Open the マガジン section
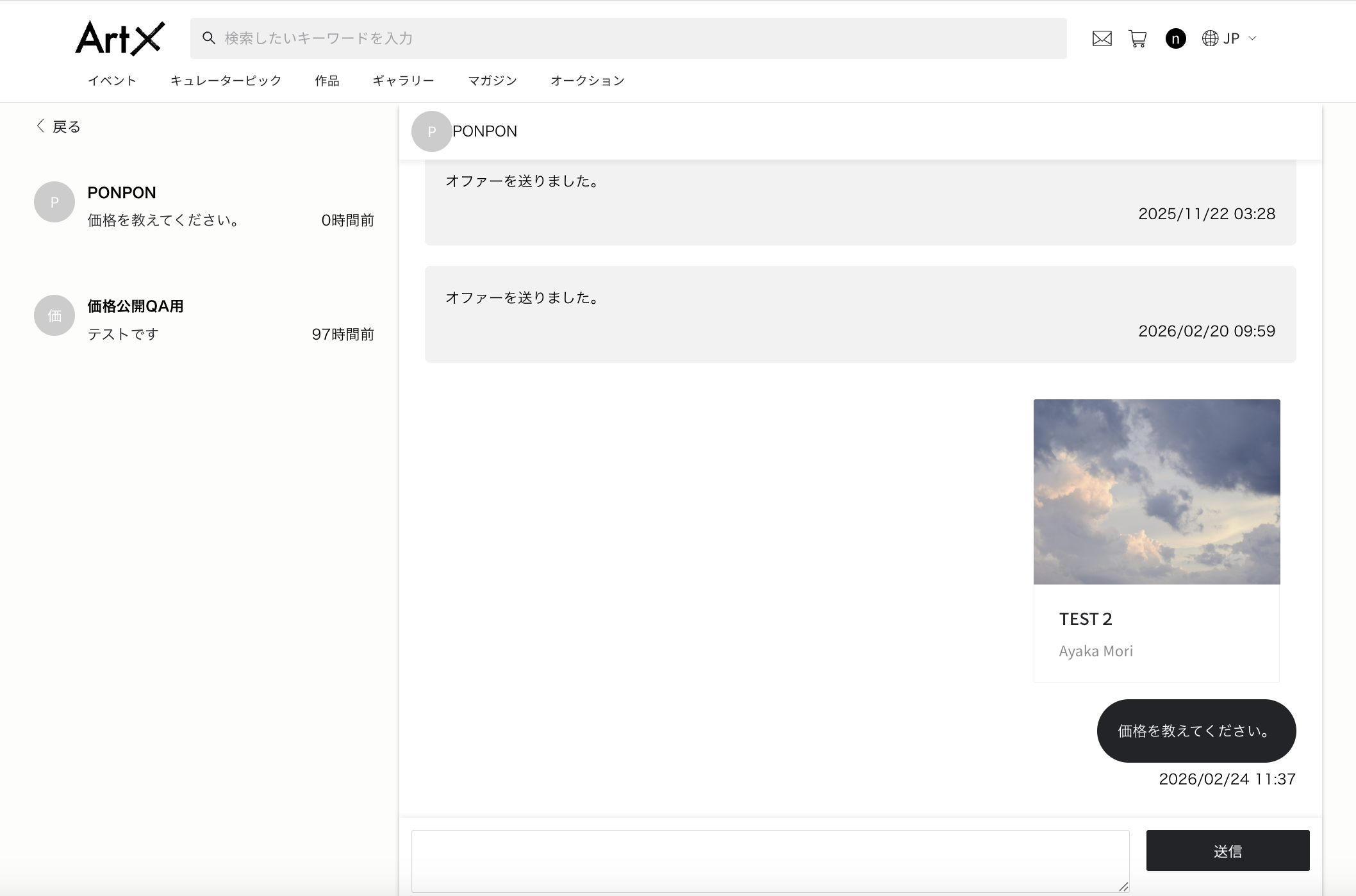1356x896 pixels. click(x=492, y=80)
